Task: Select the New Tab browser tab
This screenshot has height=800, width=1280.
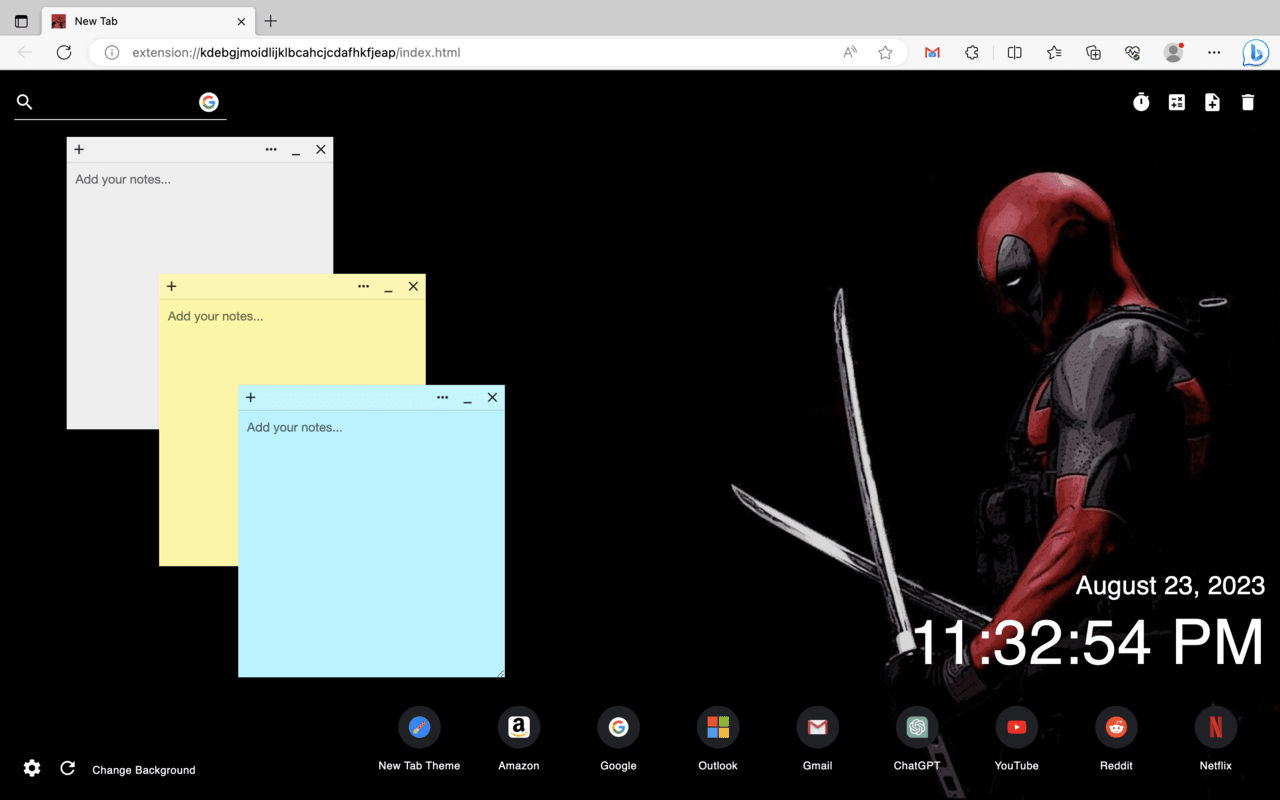Action: (x=148, y=21)
